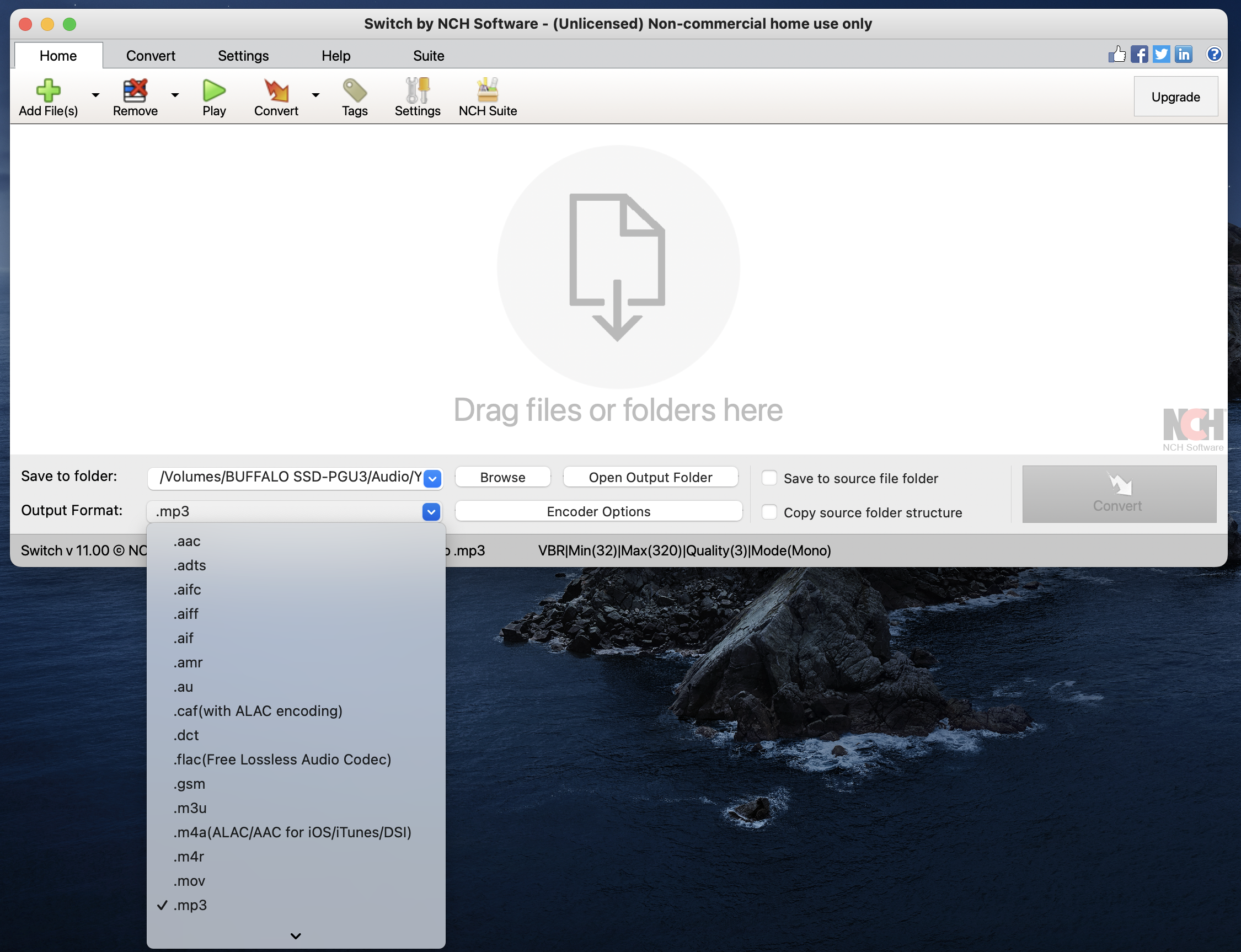This screenshot has width=1241, height=952.
Task: Click the blue help question mark icon
Action: pyautogui.click(x=1214, y=55)
